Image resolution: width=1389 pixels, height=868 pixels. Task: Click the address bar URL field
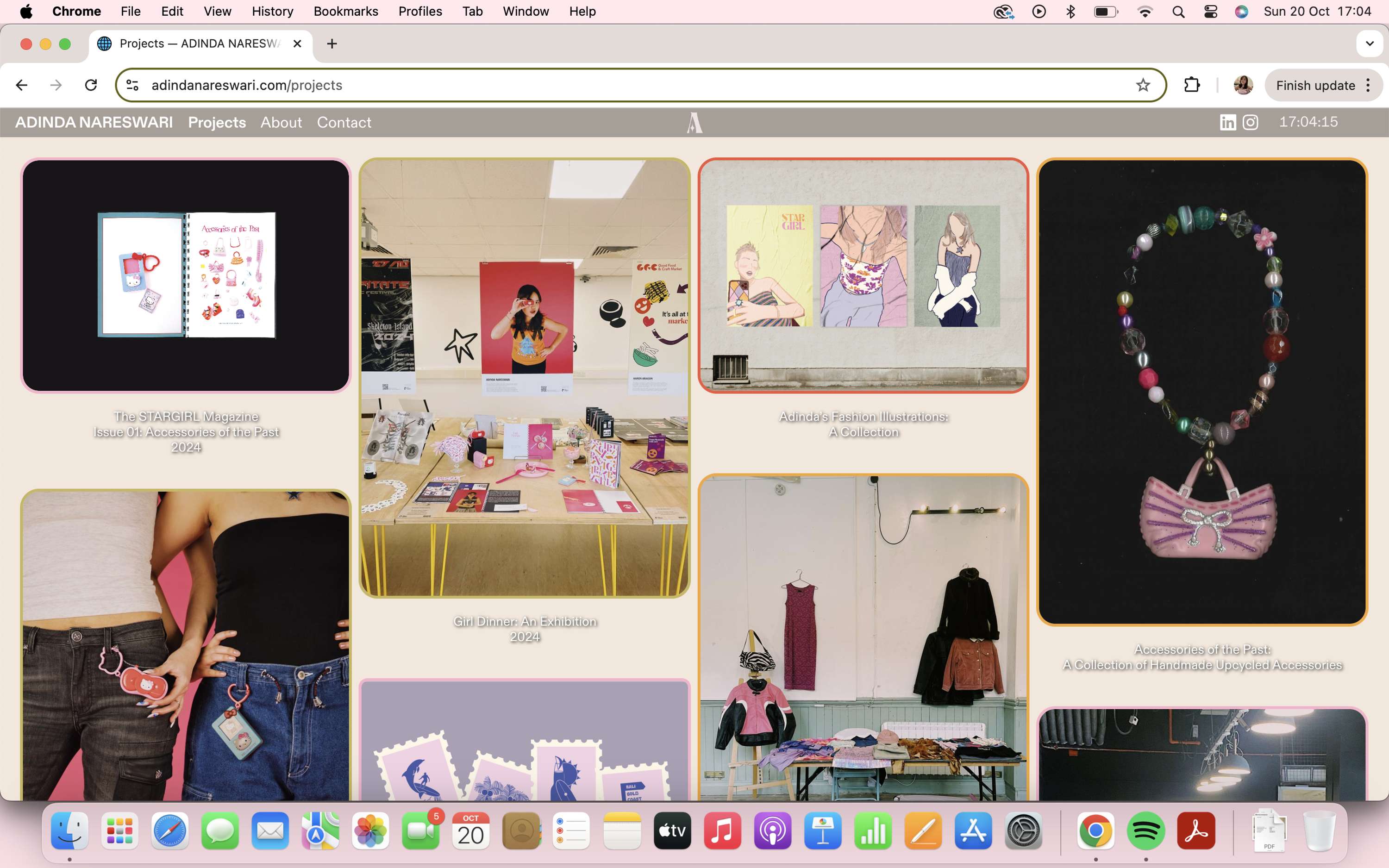(640, 85)
